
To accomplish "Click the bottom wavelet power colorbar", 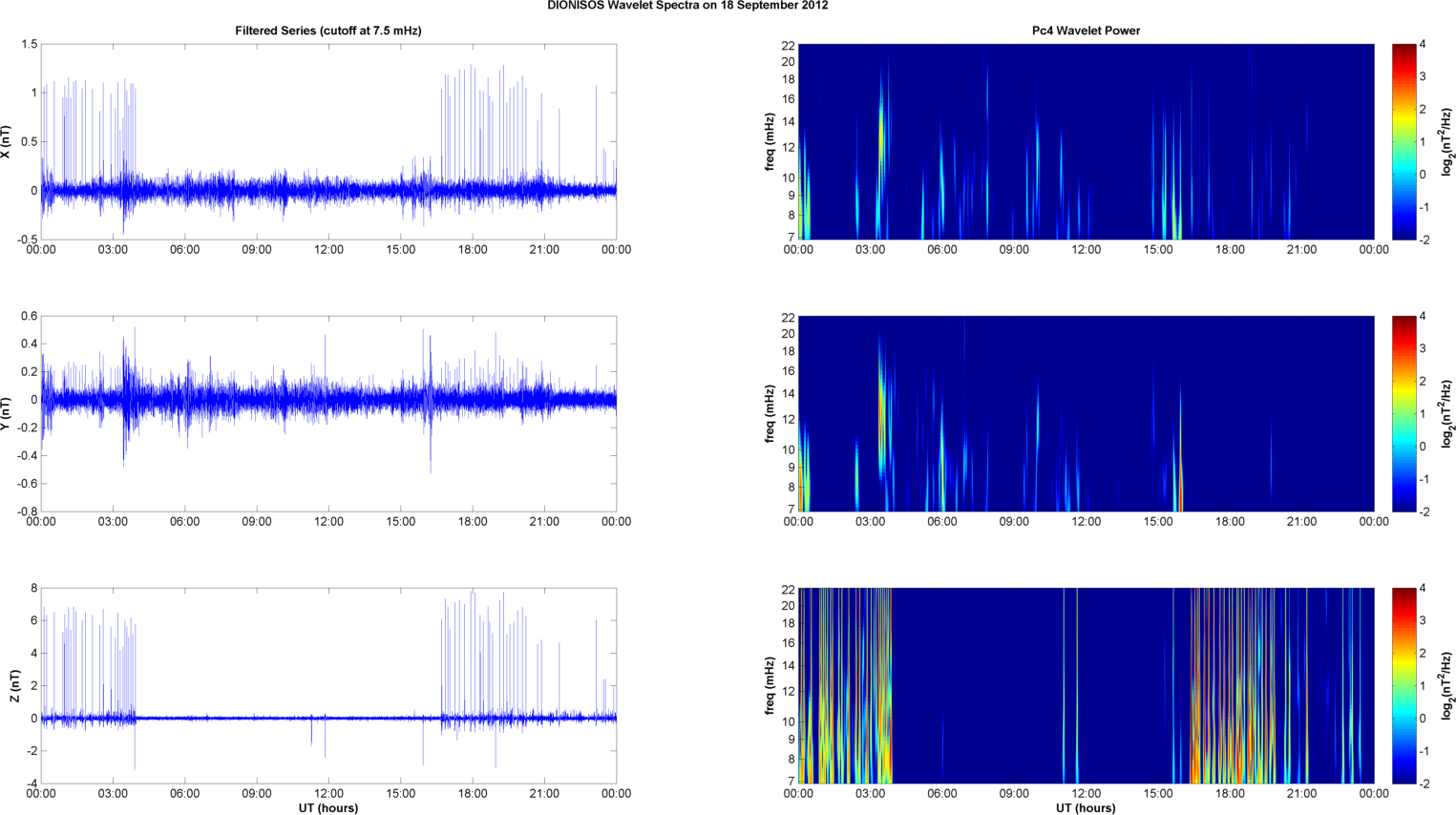I will [x=1403, y=685].
